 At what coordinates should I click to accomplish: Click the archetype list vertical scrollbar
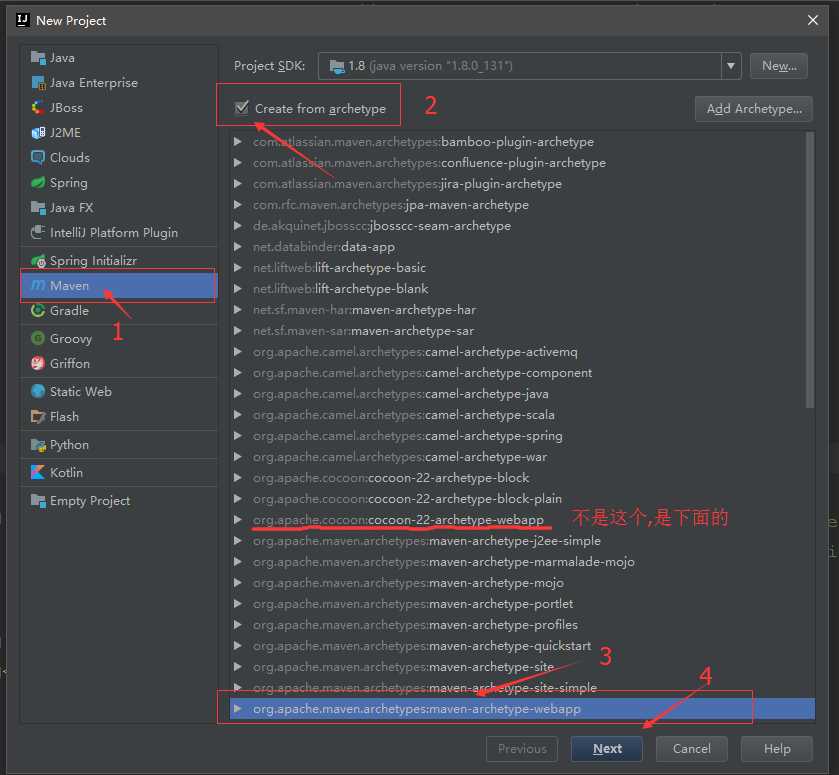(810, 270)
